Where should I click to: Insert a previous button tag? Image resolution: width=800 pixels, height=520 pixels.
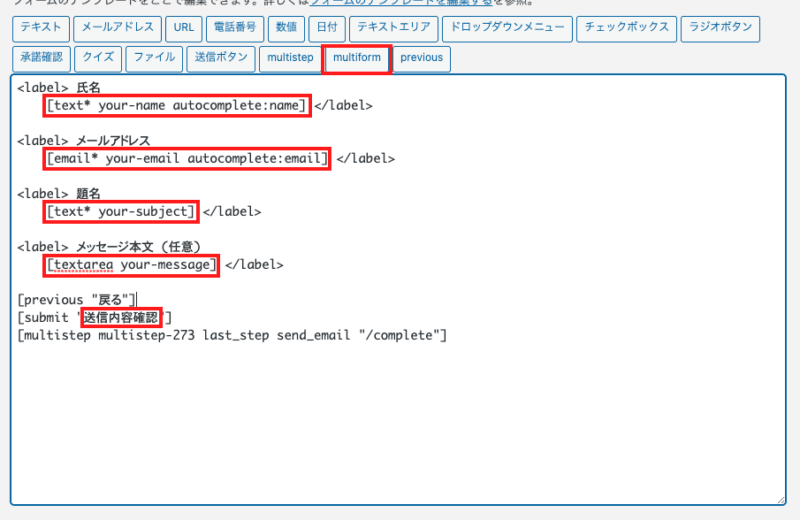click(x=421, y=58)
